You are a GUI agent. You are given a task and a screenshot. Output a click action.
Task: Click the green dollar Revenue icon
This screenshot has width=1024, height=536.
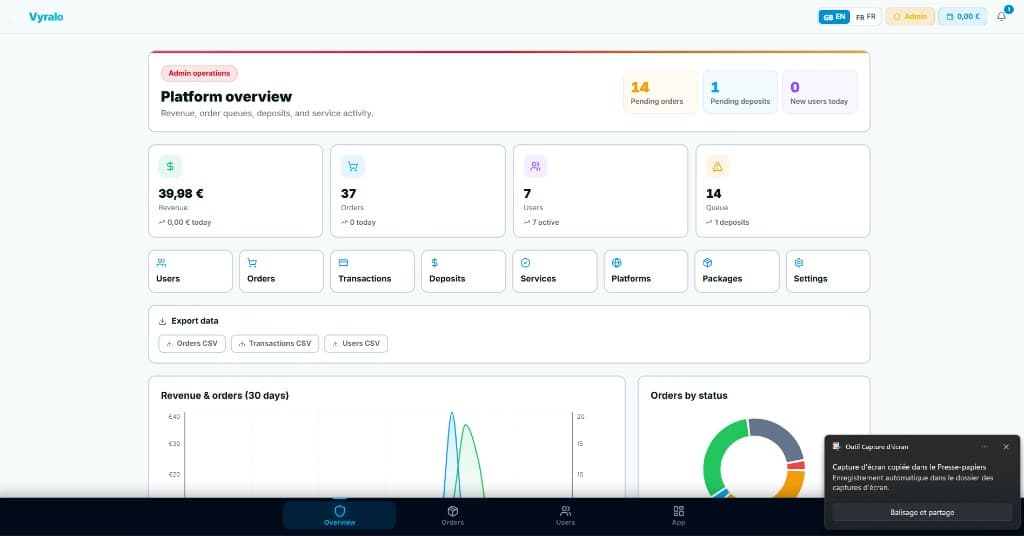point(170,166)
